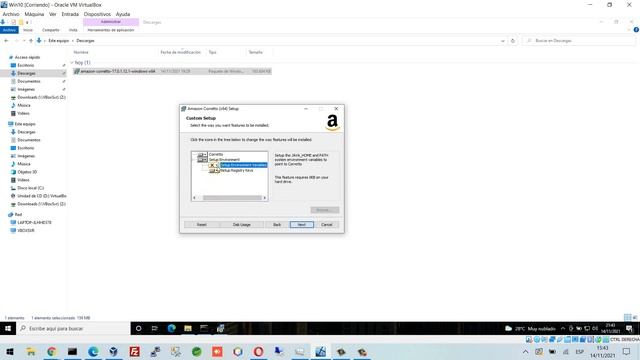Open guest notification center icon
Screen dimensions: 640x360
[629, 329]
